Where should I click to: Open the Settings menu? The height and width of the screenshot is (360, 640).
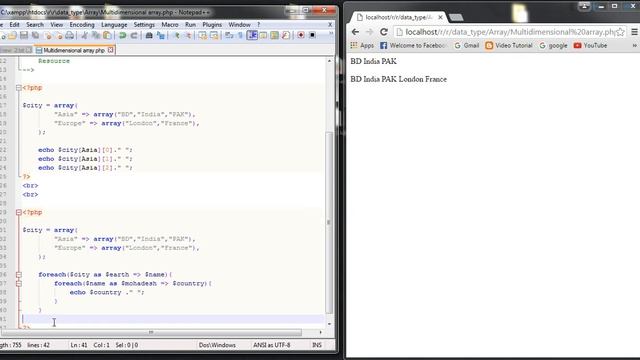coord(144,24)
